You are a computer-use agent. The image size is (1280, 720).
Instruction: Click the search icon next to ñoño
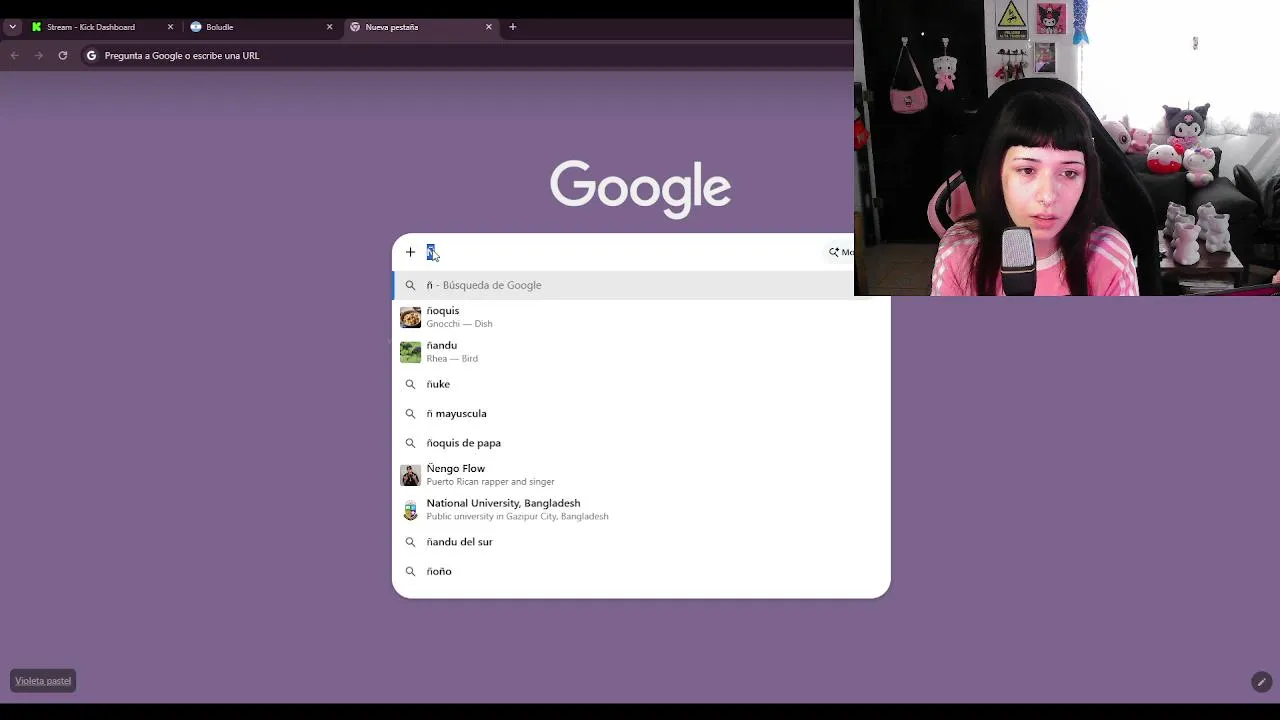[410, 571]
